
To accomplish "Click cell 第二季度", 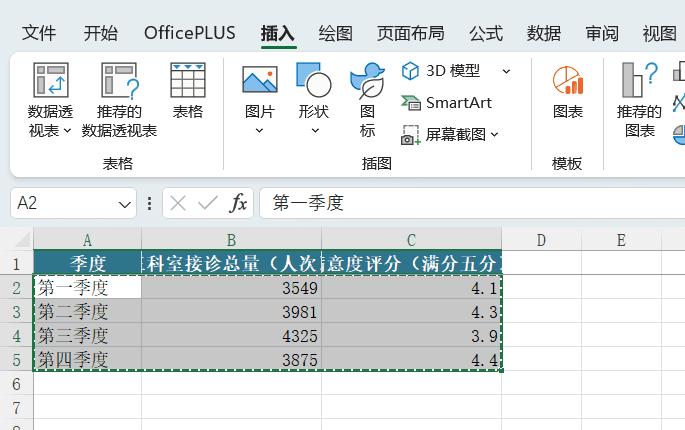I will 87,311.
